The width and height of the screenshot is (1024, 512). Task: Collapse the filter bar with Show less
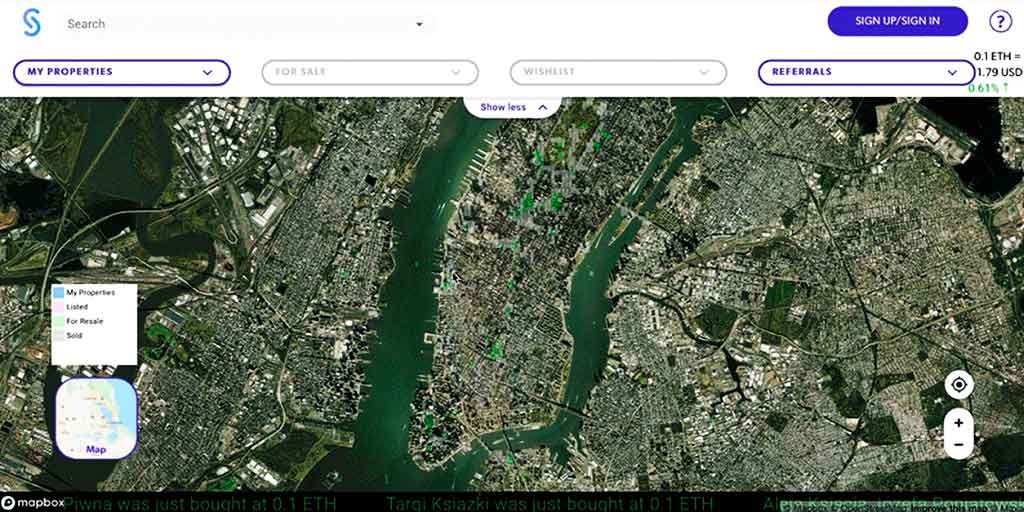click(503, 107)
